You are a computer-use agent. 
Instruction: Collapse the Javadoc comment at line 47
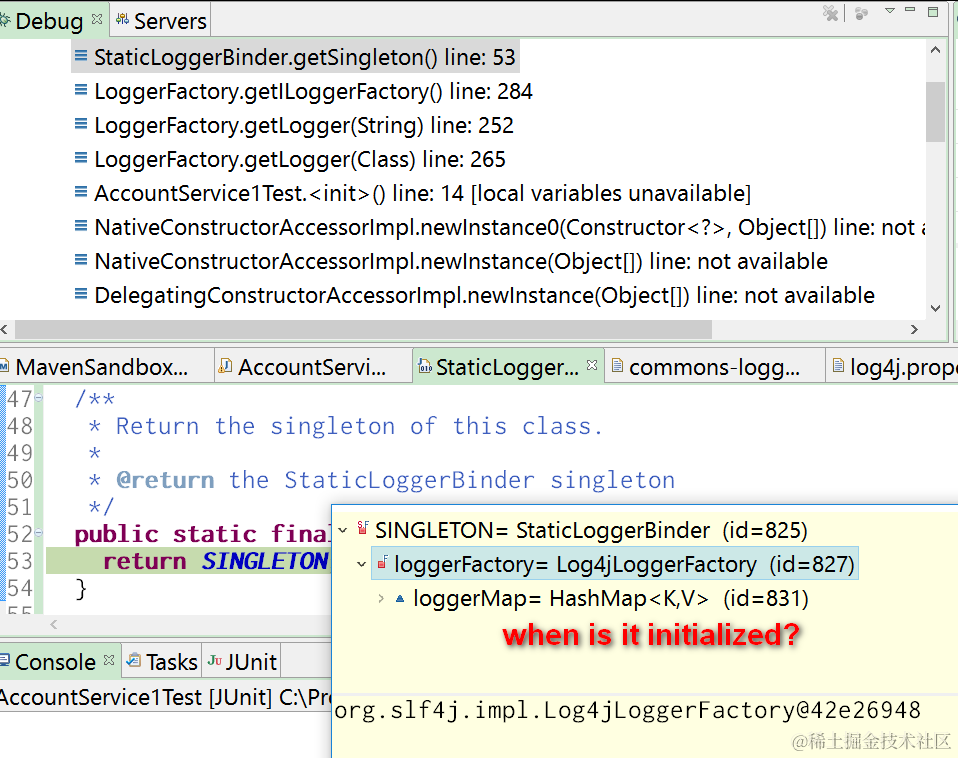(x=39, y=398)
